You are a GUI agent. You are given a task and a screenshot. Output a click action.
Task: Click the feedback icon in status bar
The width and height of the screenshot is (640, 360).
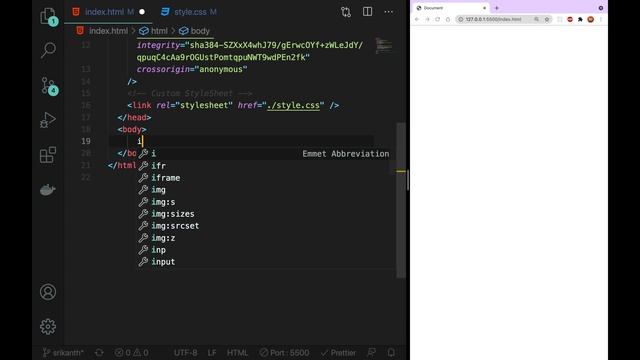pos(371,353)
